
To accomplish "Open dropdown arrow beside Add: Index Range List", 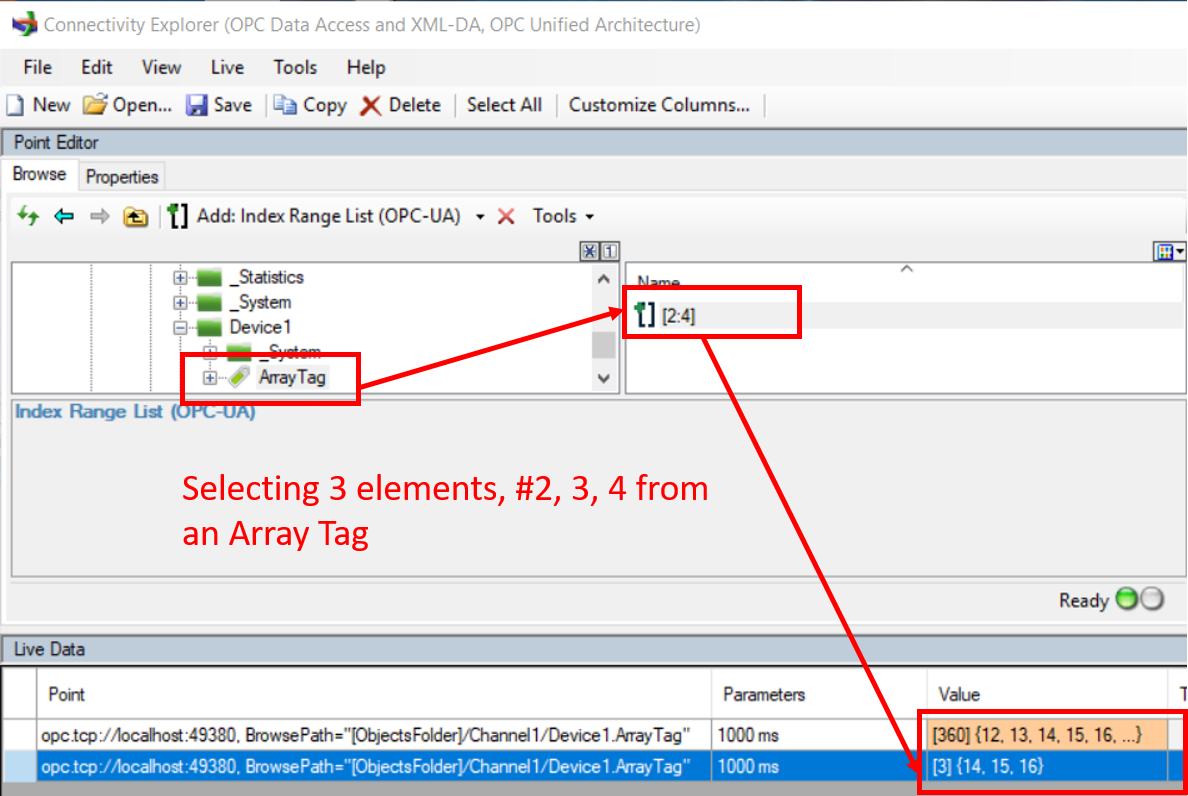I will (480, 217).
